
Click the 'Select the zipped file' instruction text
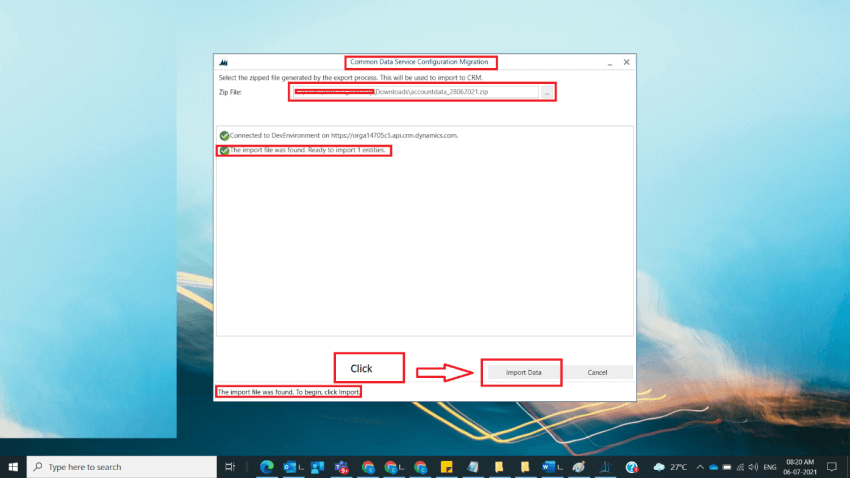pos(350,77)
